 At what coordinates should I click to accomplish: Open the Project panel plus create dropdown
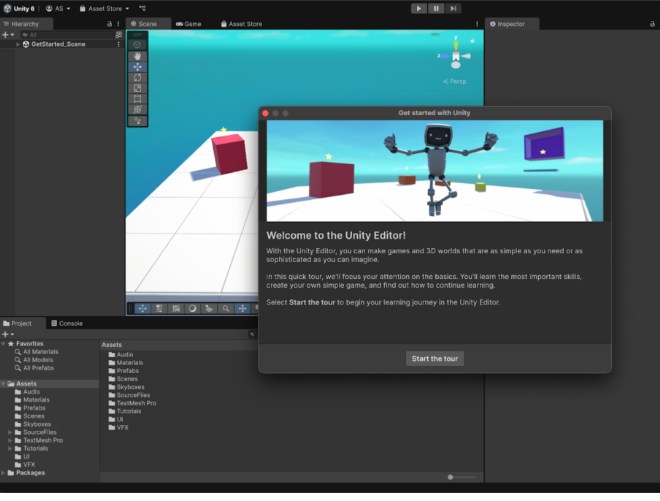8,334
